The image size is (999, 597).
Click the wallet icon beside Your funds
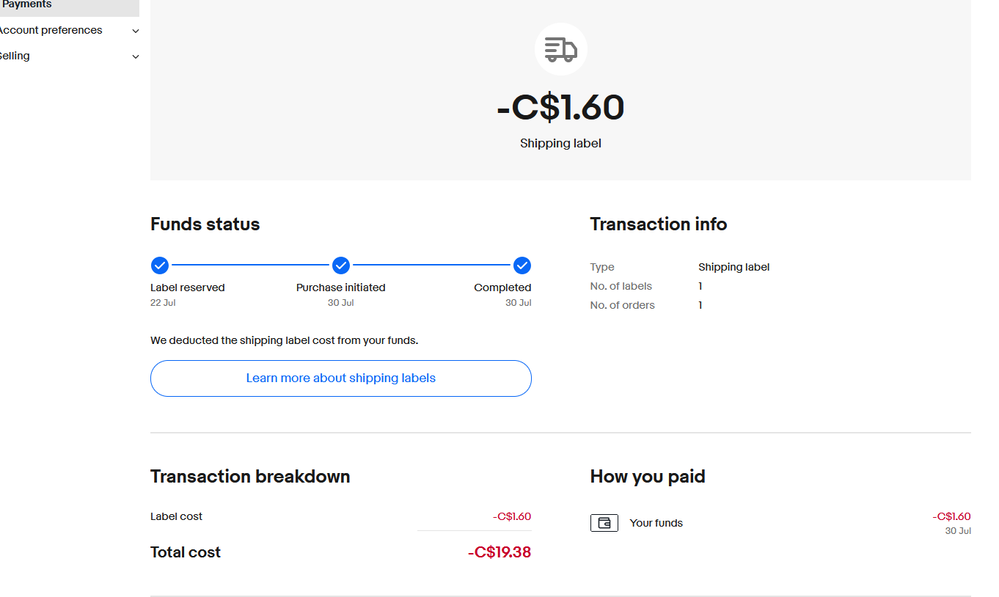coord(604,523)
